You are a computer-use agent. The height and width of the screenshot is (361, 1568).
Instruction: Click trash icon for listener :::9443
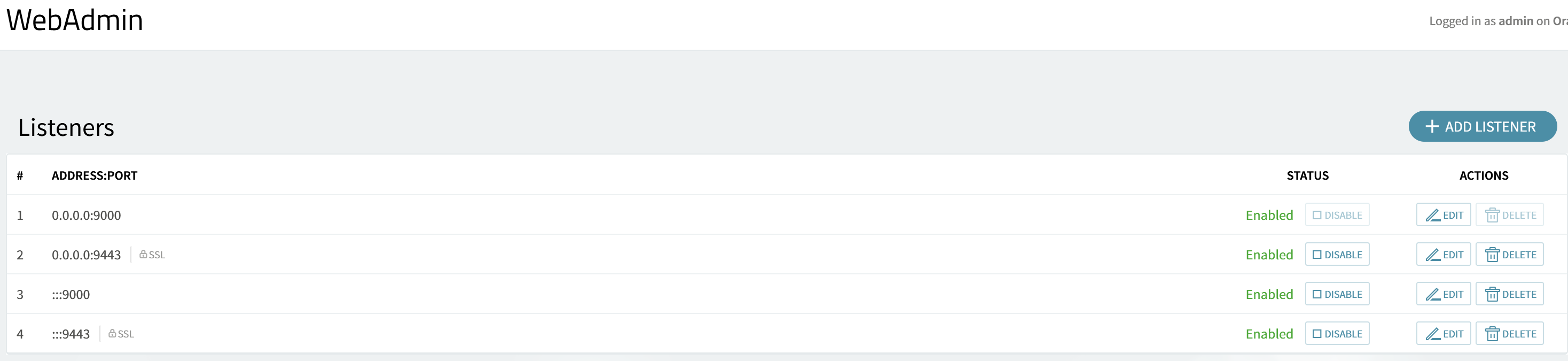pyautogui.click(x=1492, y=334)
